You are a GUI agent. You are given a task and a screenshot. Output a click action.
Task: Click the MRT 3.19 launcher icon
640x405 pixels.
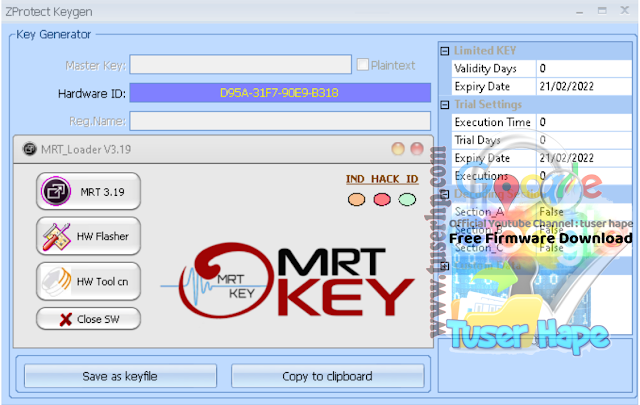[x=56, y=191]
